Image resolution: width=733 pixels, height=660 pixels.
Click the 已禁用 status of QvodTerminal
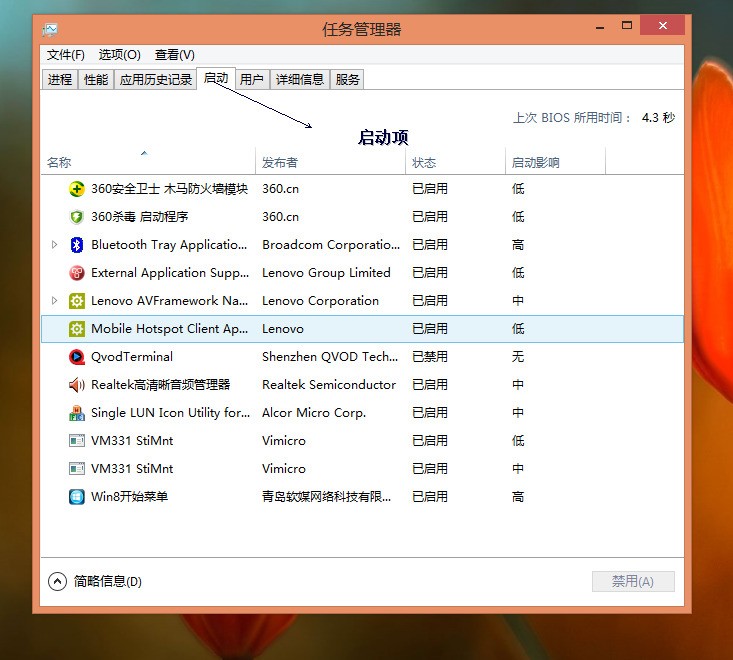430,357
